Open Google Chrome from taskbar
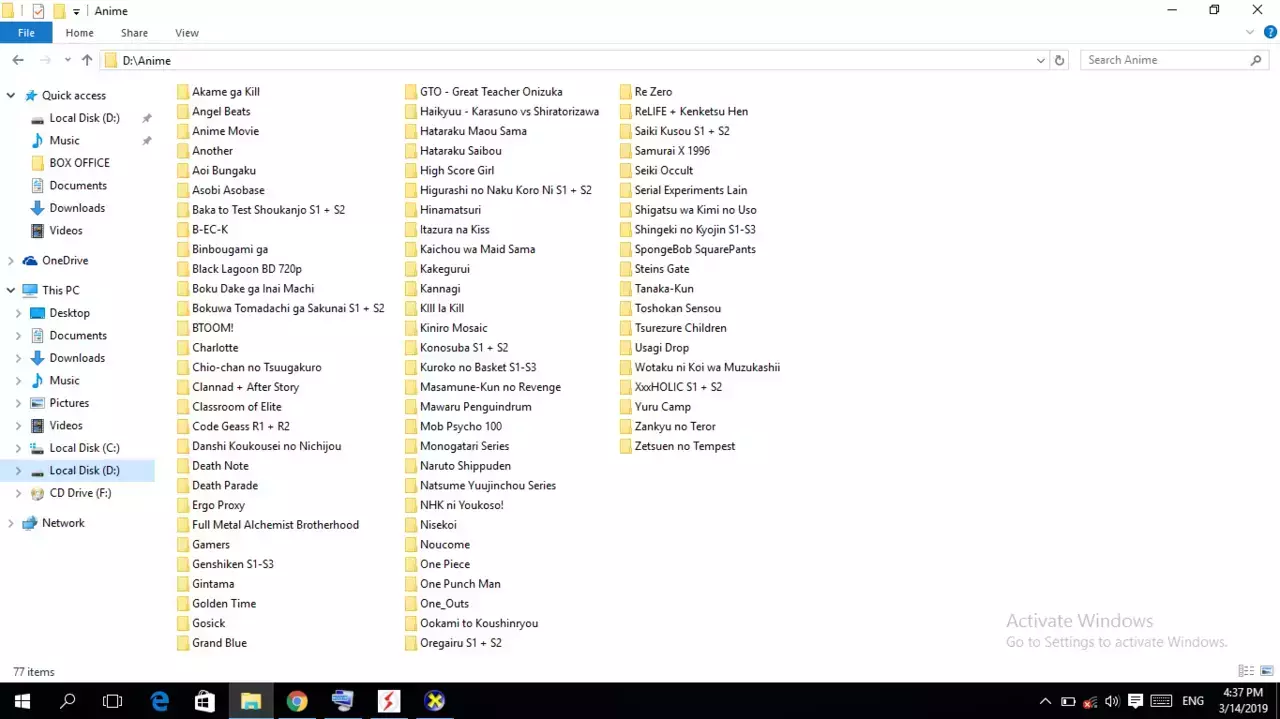 (296, 701)
